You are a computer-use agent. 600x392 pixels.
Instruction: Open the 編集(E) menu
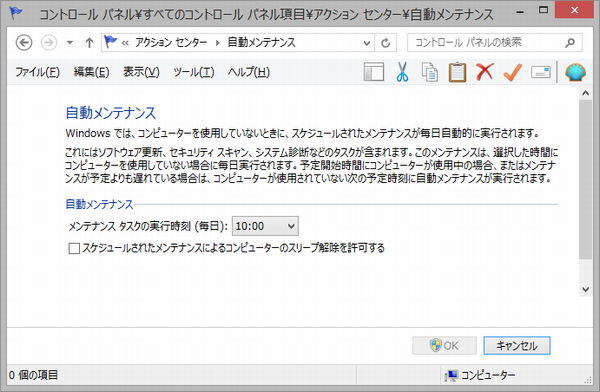point(91,72)
